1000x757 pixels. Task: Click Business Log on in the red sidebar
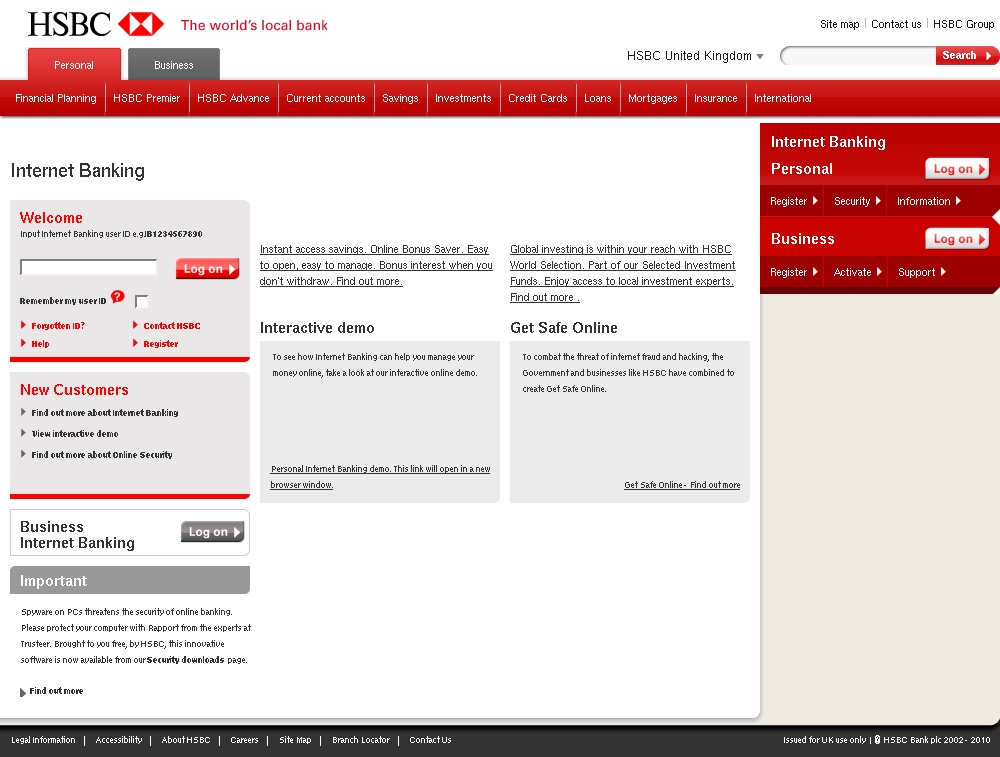(x=957, y=239)
